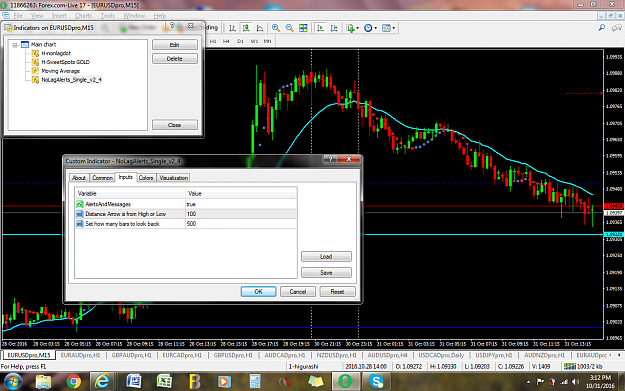This screenshot has width=625, height=391.
Task: Open the periods dropdown arrow
Action: coord(375,28)
